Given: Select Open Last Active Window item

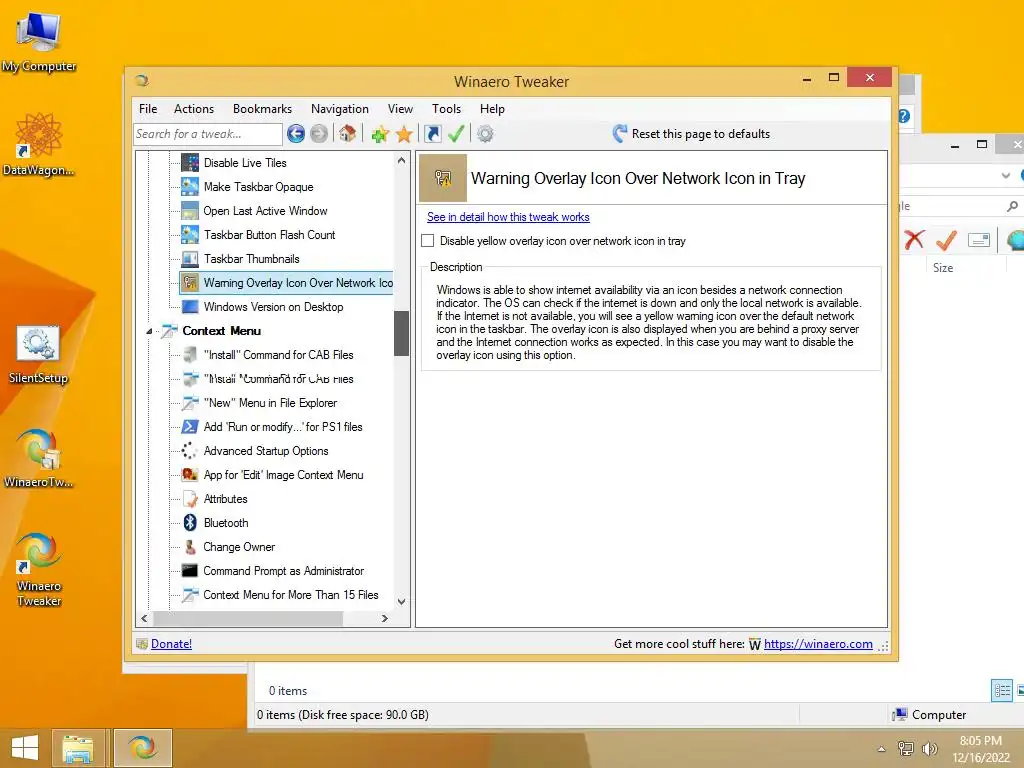Looking at the screenshot, I should point(265,211).
